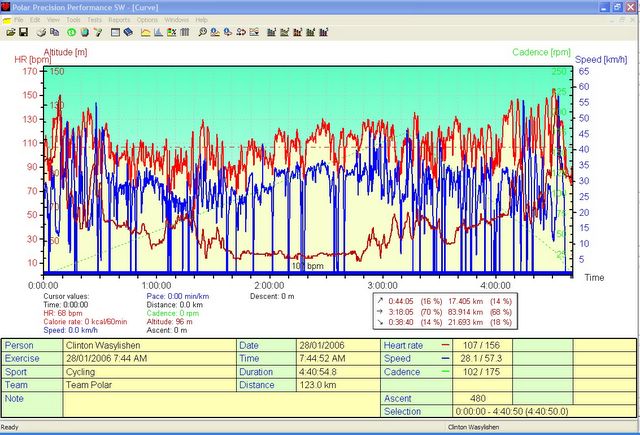Click the 4:00:00 time axis marker
640x435 pixels.
tap(495, 285)
